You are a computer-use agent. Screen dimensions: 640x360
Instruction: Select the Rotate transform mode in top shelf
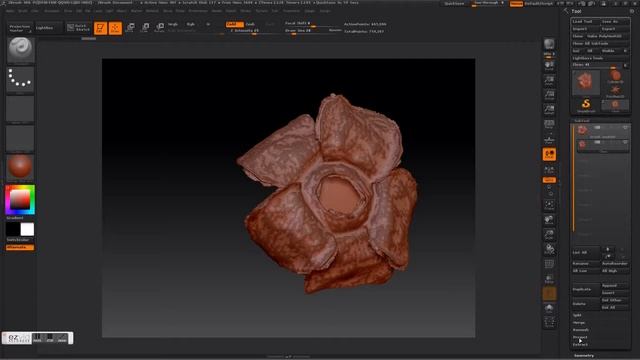tap(160, 28)
